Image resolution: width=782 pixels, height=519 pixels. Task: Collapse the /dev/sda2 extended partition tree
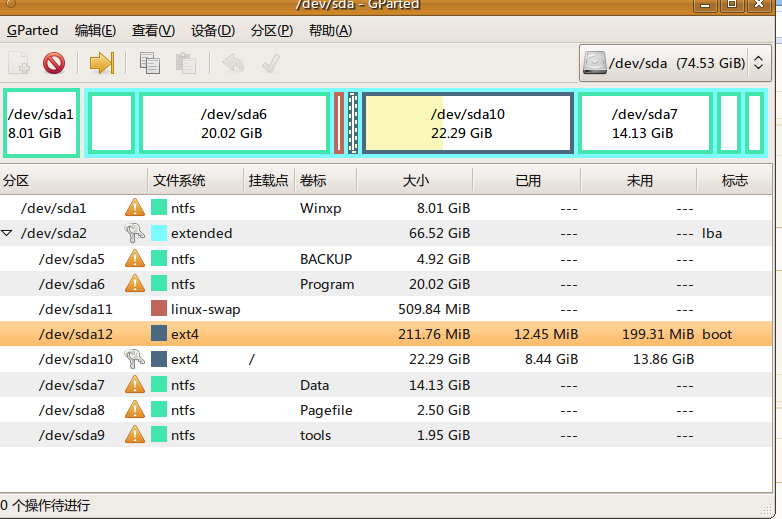pyautogui.click(x=6, y=233)
